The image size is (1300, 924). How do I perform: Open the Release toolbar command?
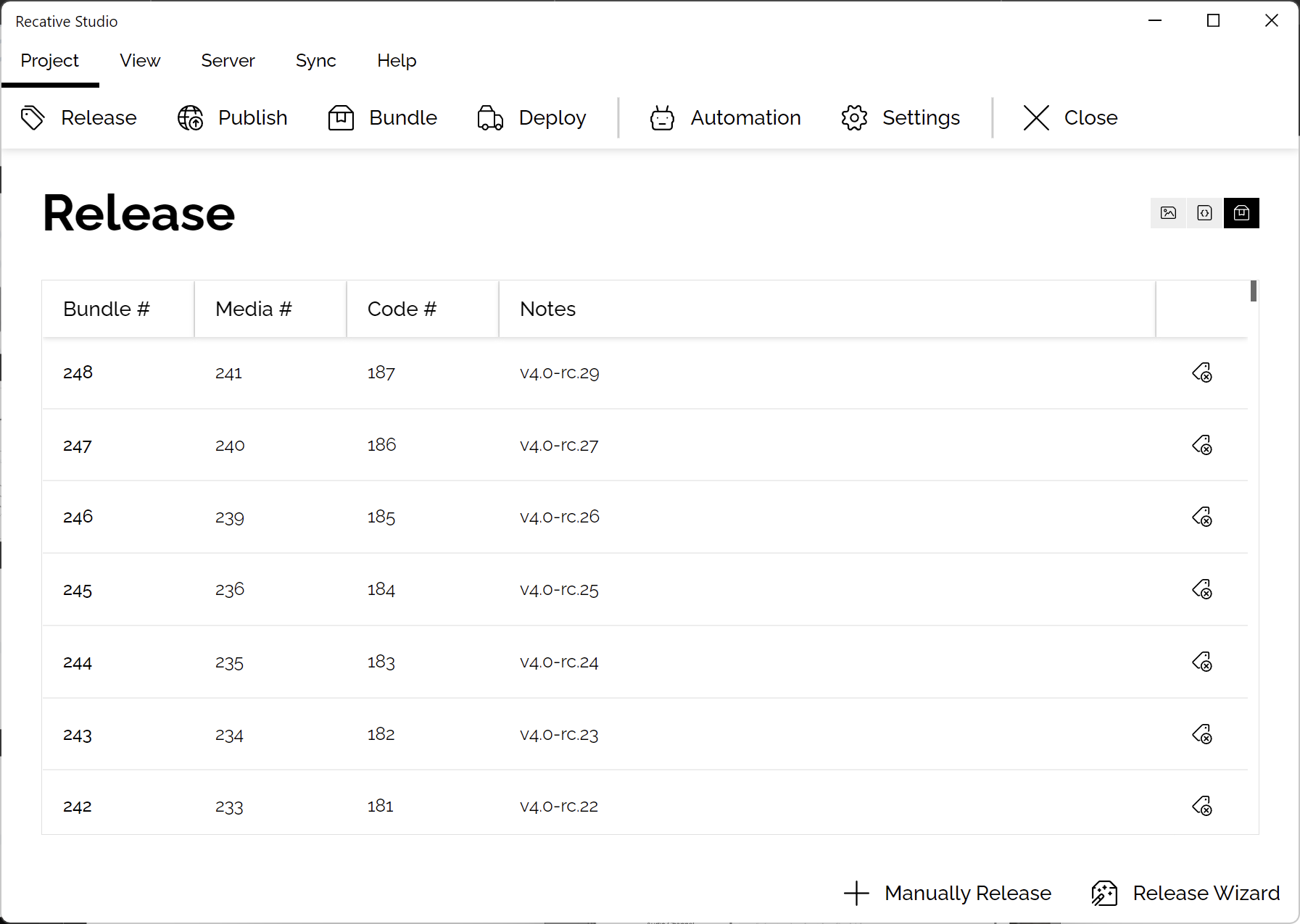(x=78, y=117)
